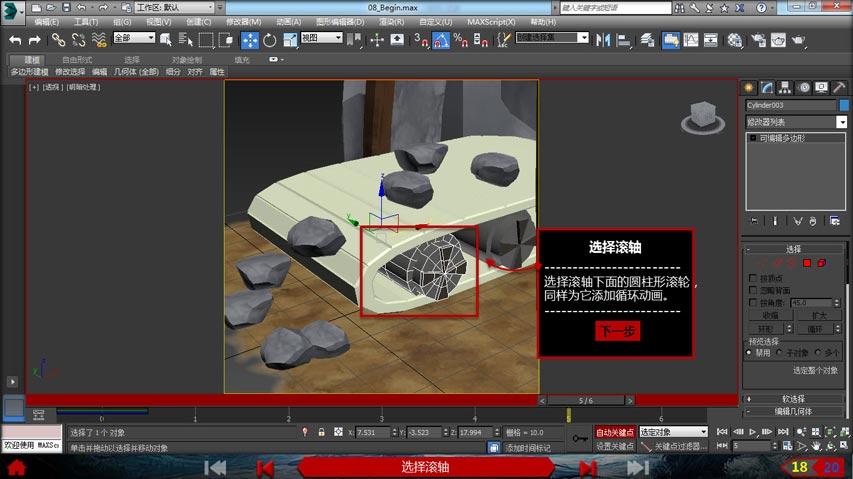The image size is (853, 479).
Task: Enable the 按角度 checkbox
Action: pos(753,302)
